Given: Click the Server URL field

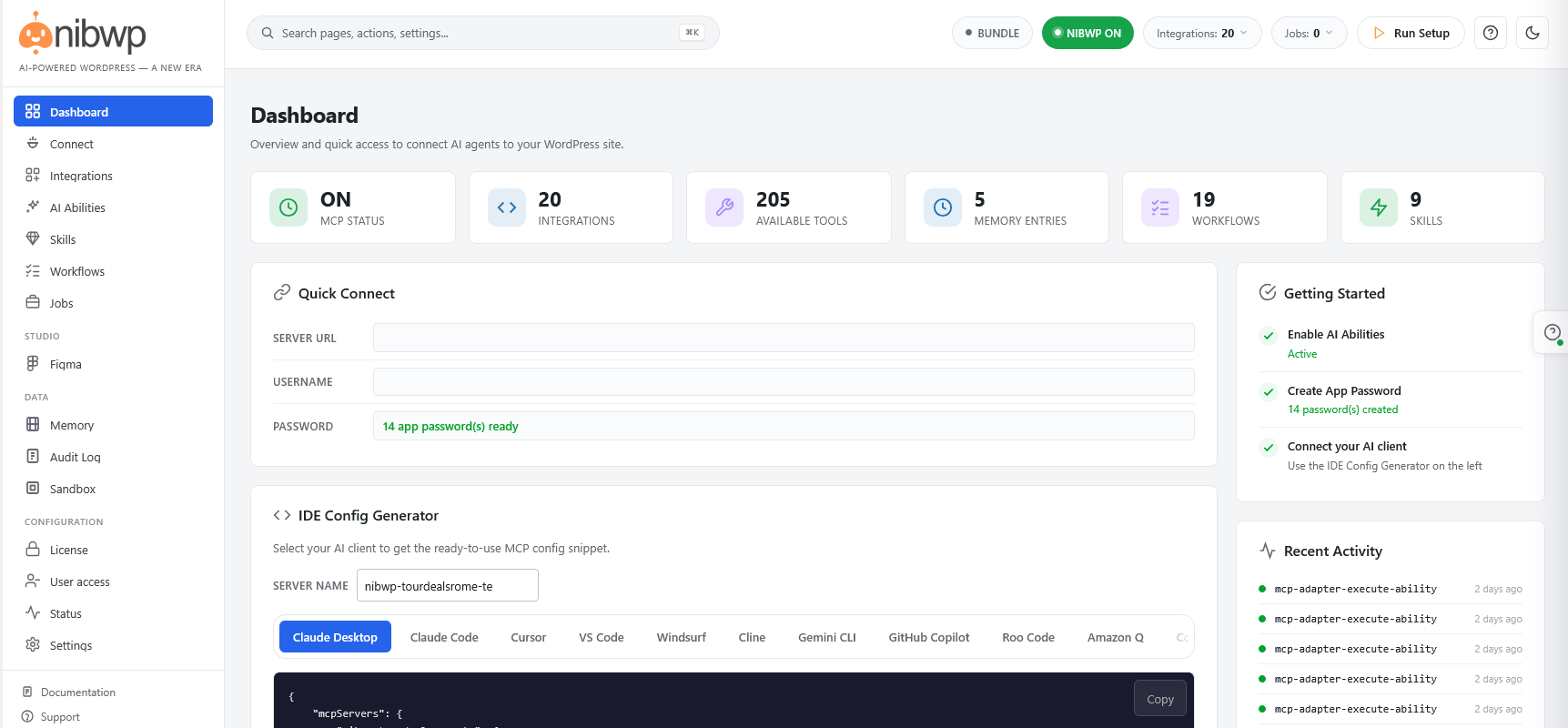Looking at the screenshot, I should (x=784, y=338).
